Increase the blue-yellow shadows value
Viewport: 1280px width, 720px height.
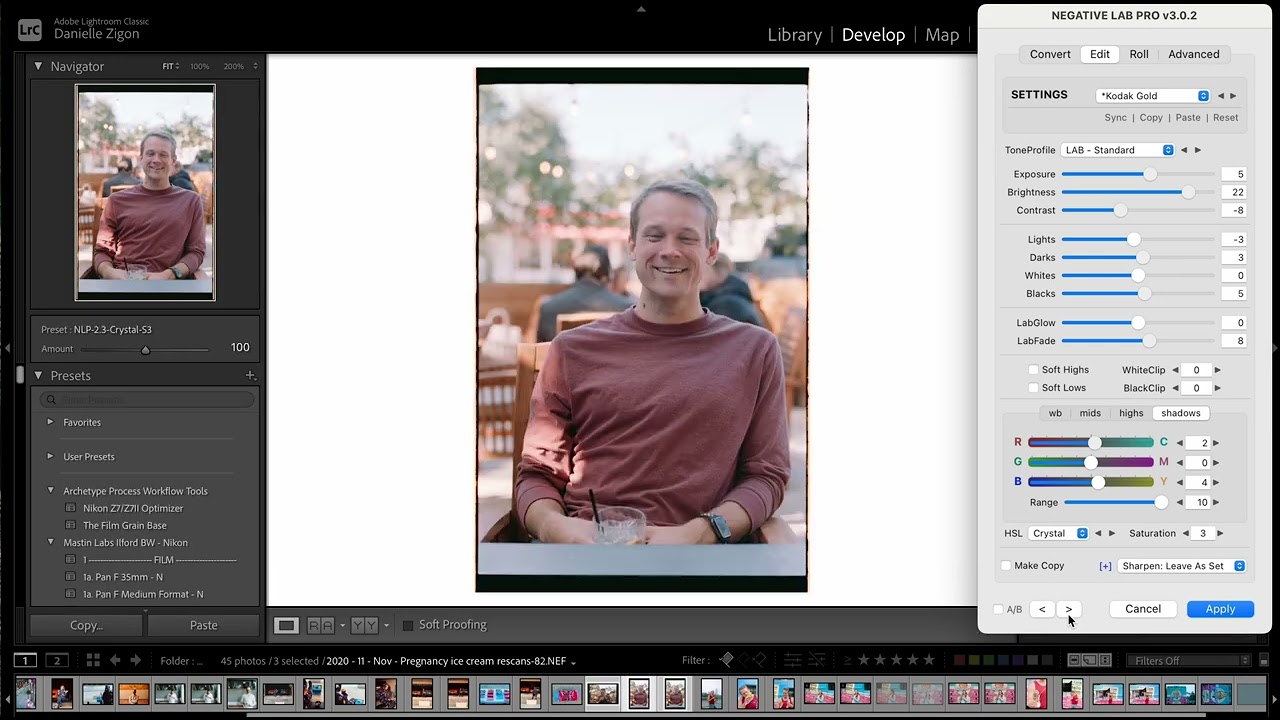1216,483
